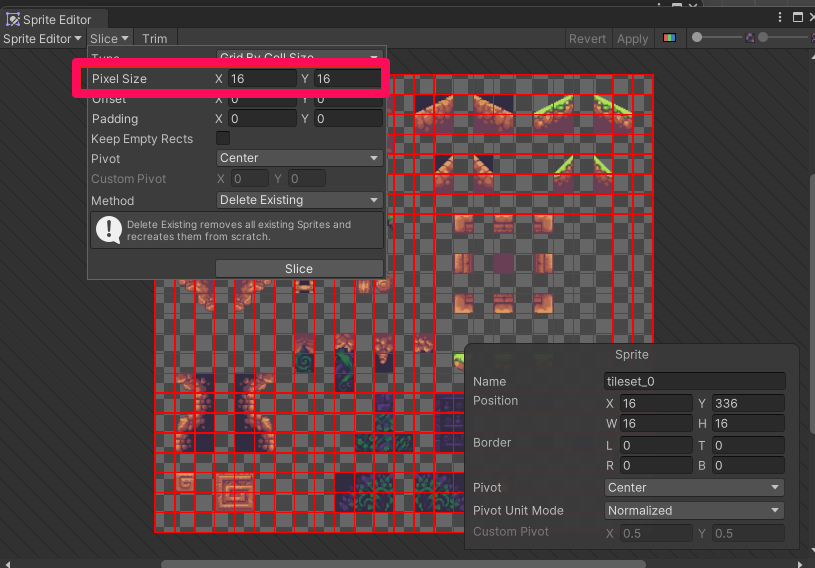Image resolution: width=815 pixels, height=568 pixels.
Task: Click the right scroll arrow at bottom
Action: 799,564
